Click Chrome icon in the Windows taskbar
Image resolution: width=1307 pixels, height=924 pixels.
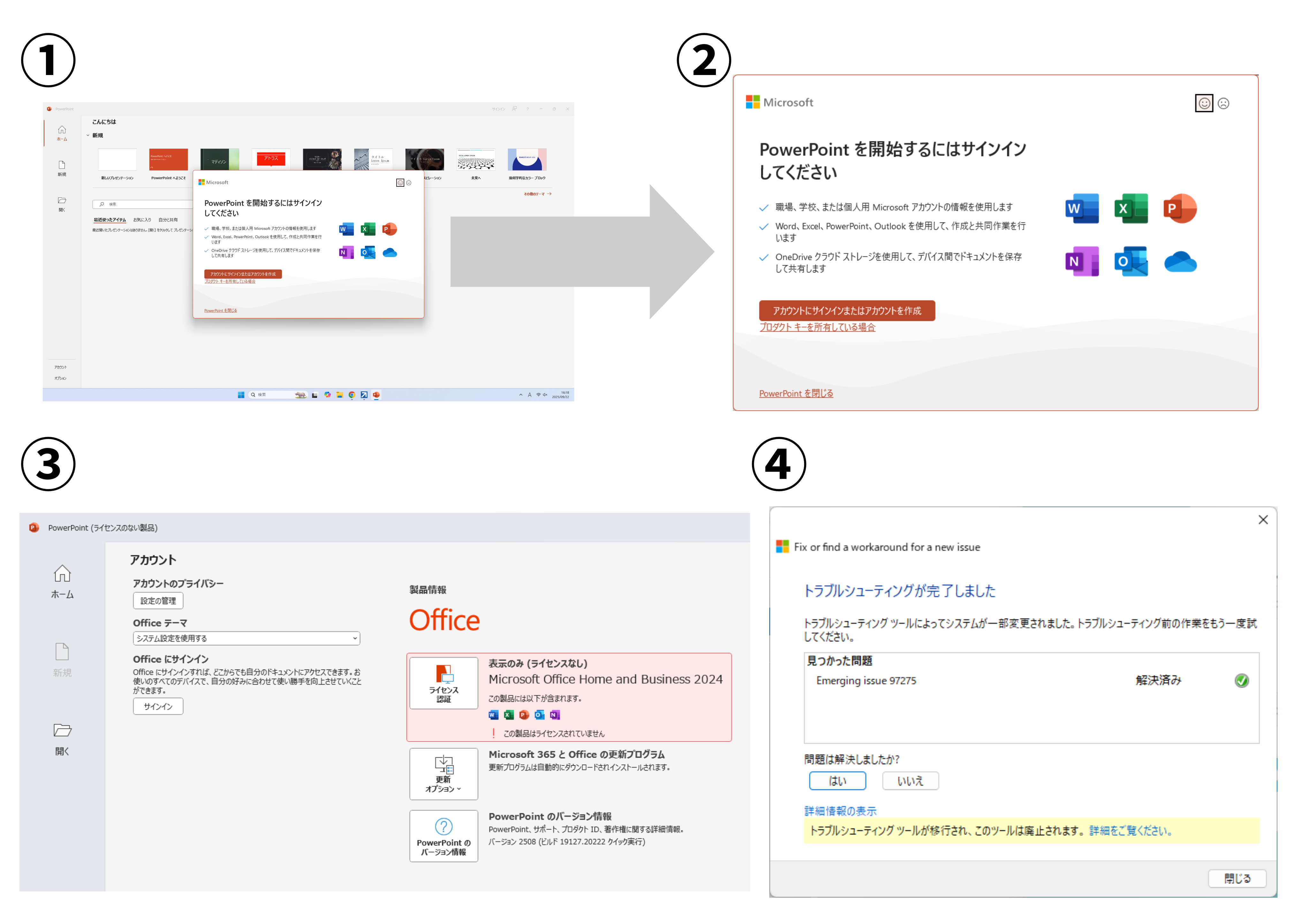[352, 395]
